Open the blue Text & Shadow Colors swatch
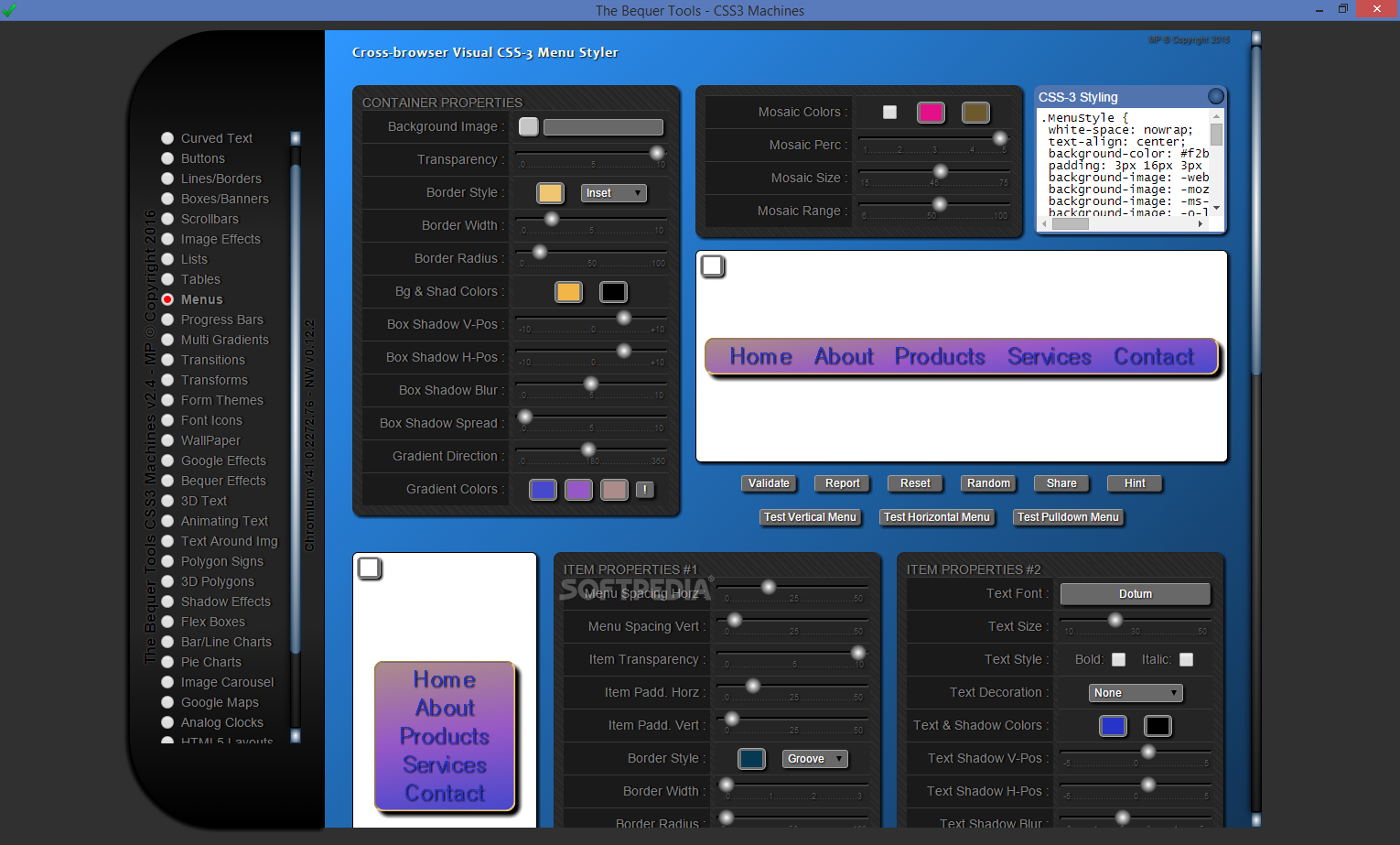The image size is (1400, 845). (x=1113, y=726)
